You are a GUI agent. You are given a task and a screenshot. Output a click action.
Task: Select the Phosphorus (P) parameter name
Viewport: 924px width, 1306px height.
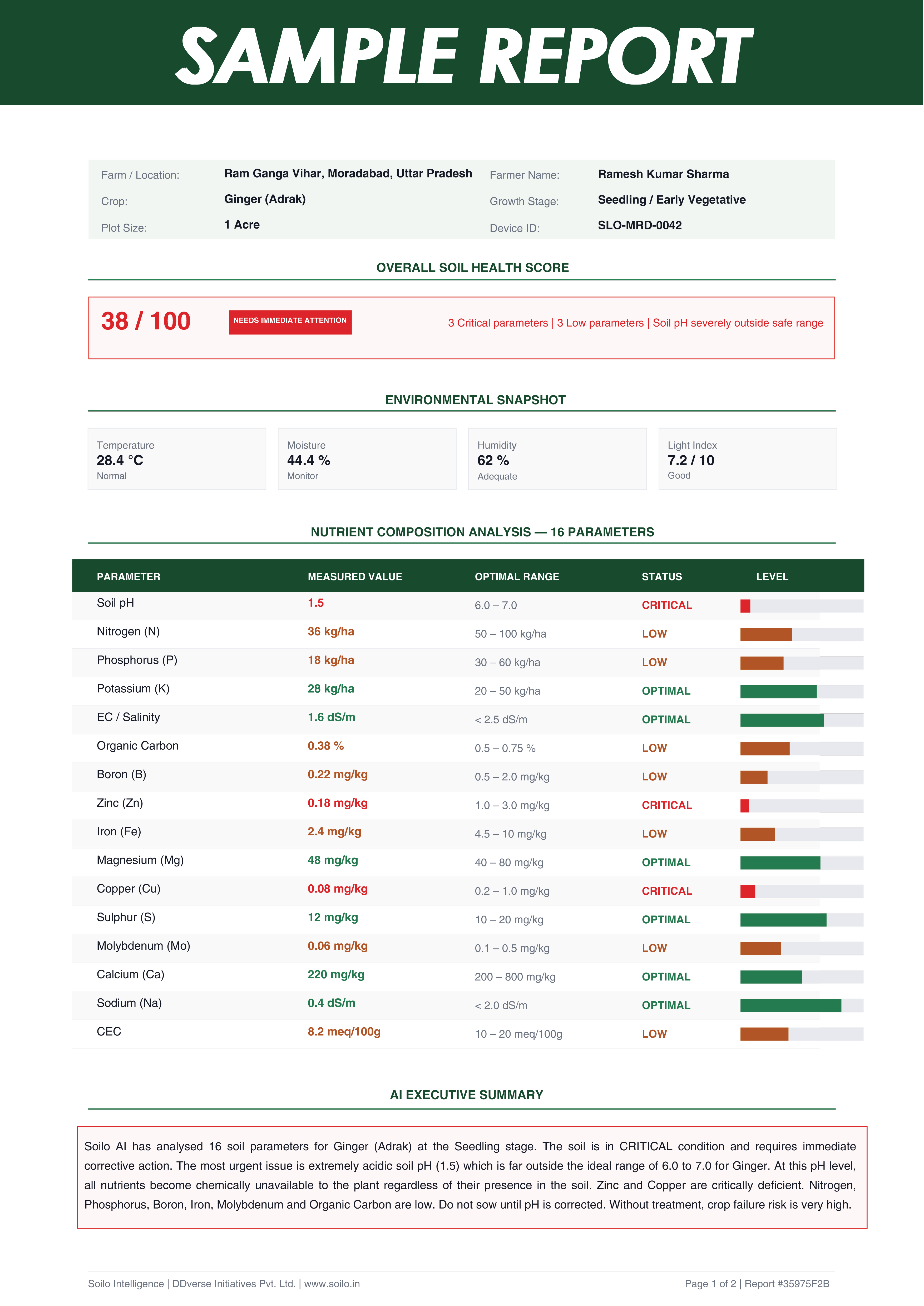click(137, 660)
